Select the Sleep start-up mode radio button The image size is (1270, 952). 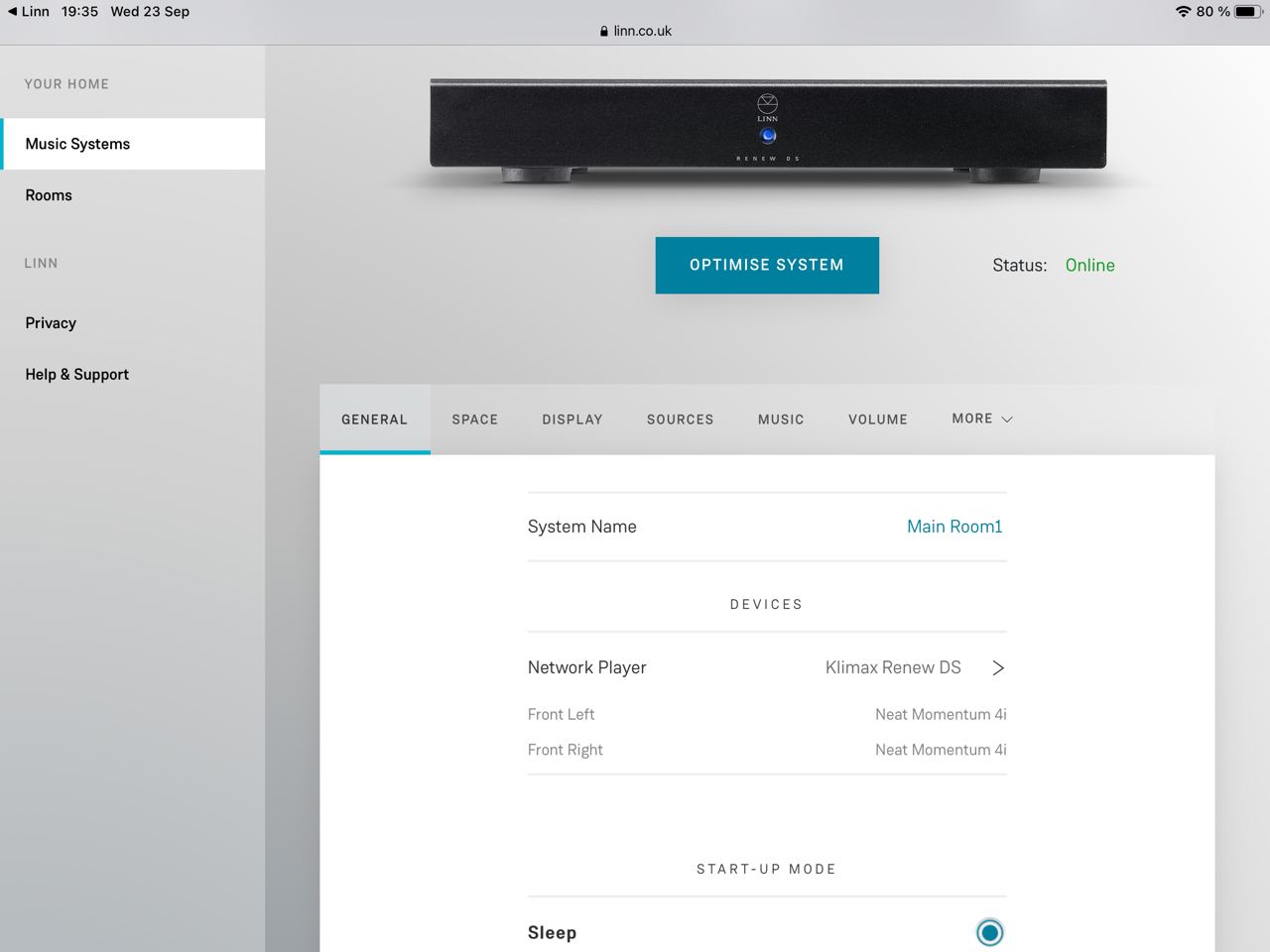989,932
